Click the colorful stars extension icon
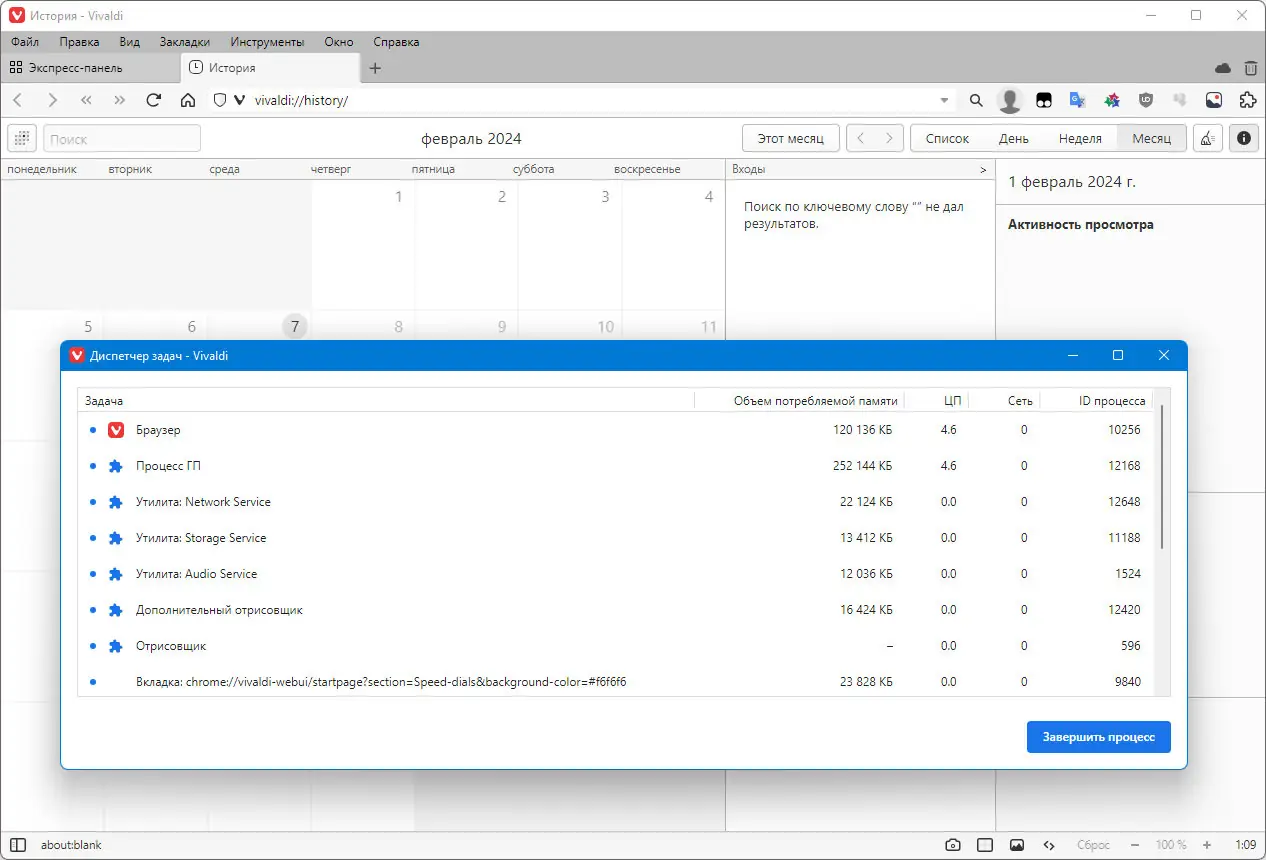This screenshot has width=1266, height=860. 1112,100
